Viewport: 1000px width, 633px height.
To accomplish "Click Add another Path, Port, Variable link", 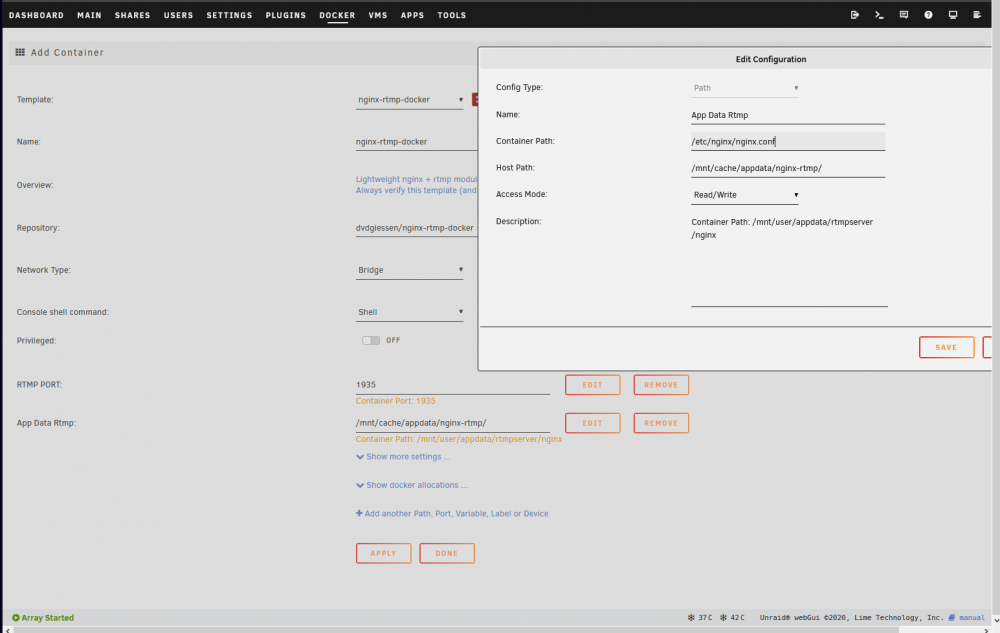I will [x=452, y=514].
